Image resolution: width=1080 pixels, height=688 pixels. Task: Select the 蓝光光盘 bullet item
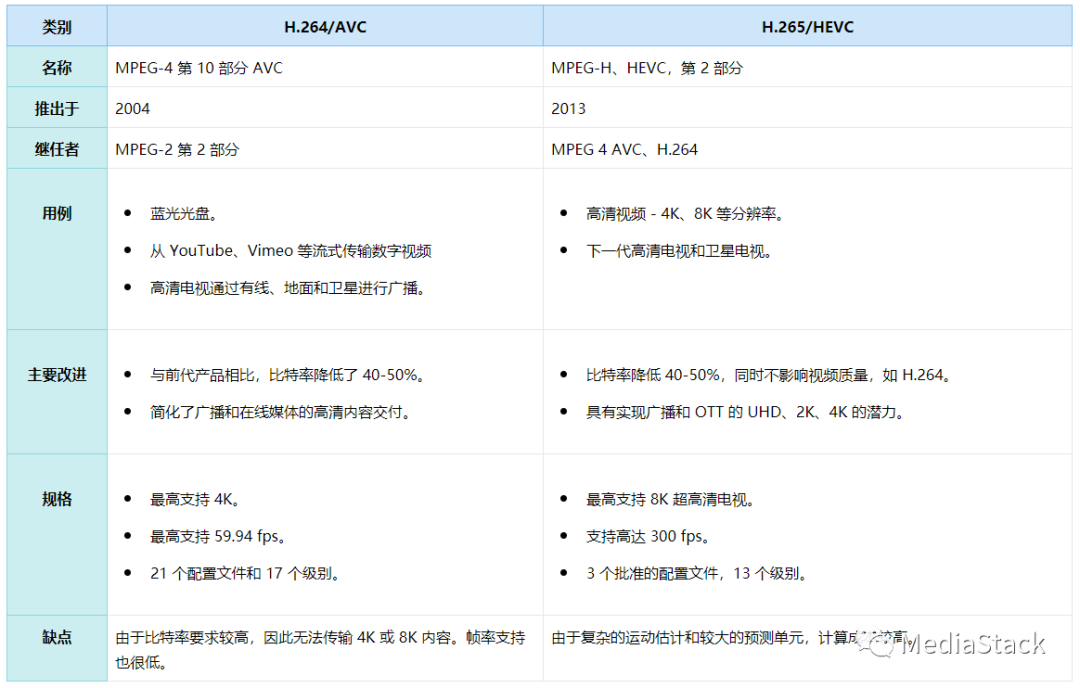click(184, 214)
